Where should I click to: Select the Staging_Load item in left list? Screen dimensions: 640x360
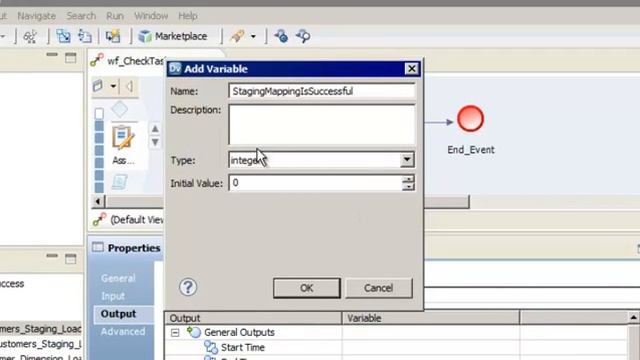point(40,329)
